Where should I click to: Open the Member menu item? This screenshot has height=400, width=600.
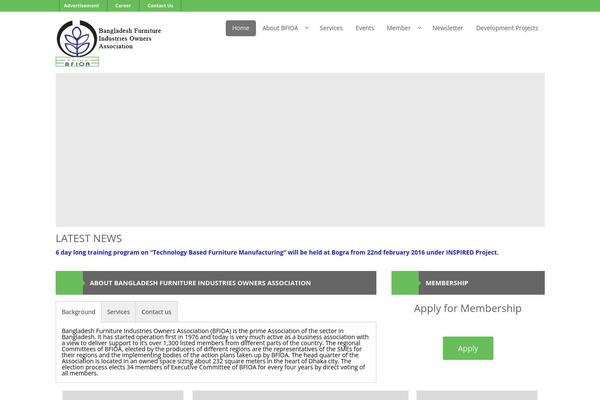(398, 28)
